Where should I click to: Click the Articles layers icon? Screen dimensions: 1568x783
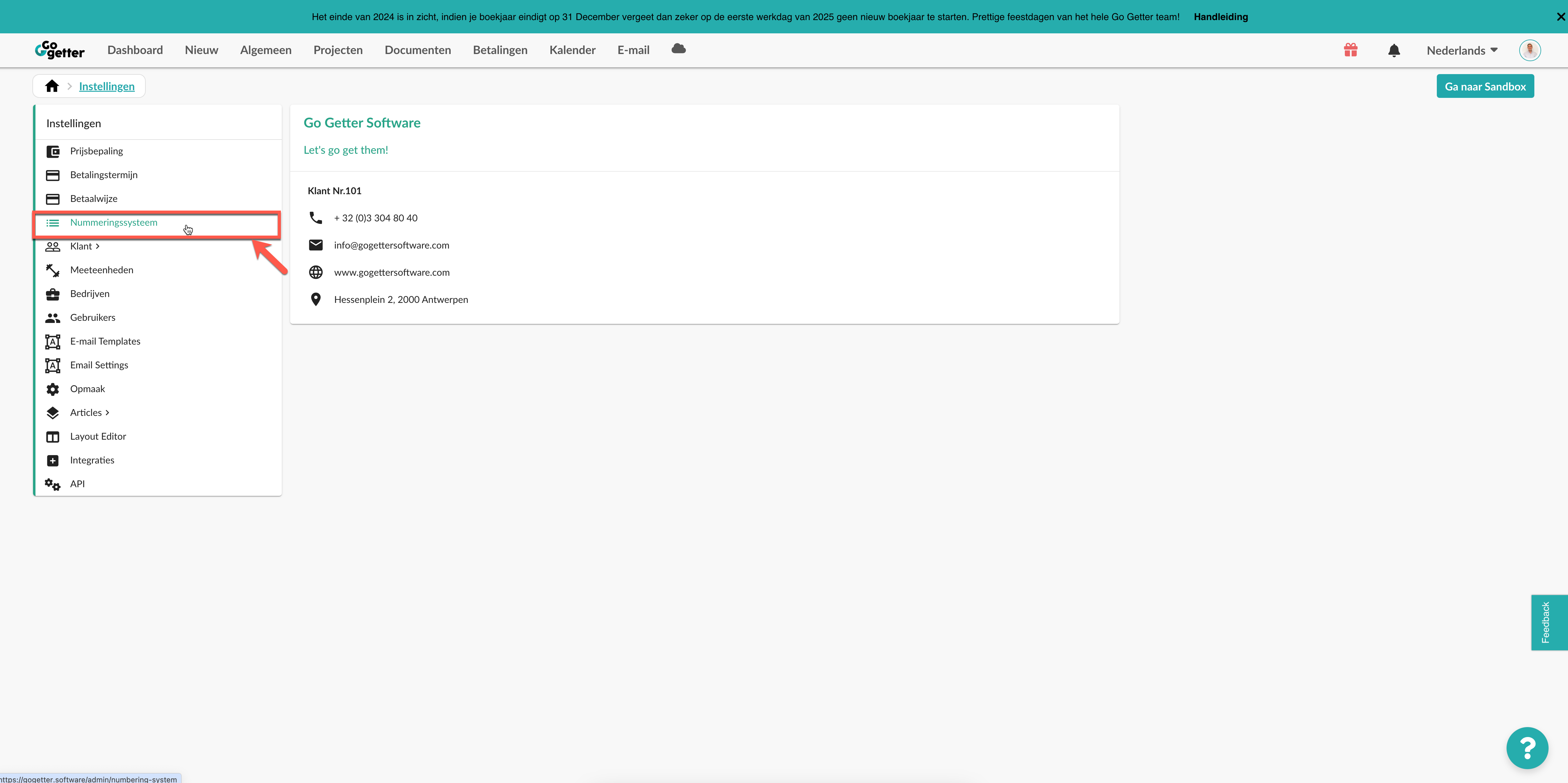point(53,413)
